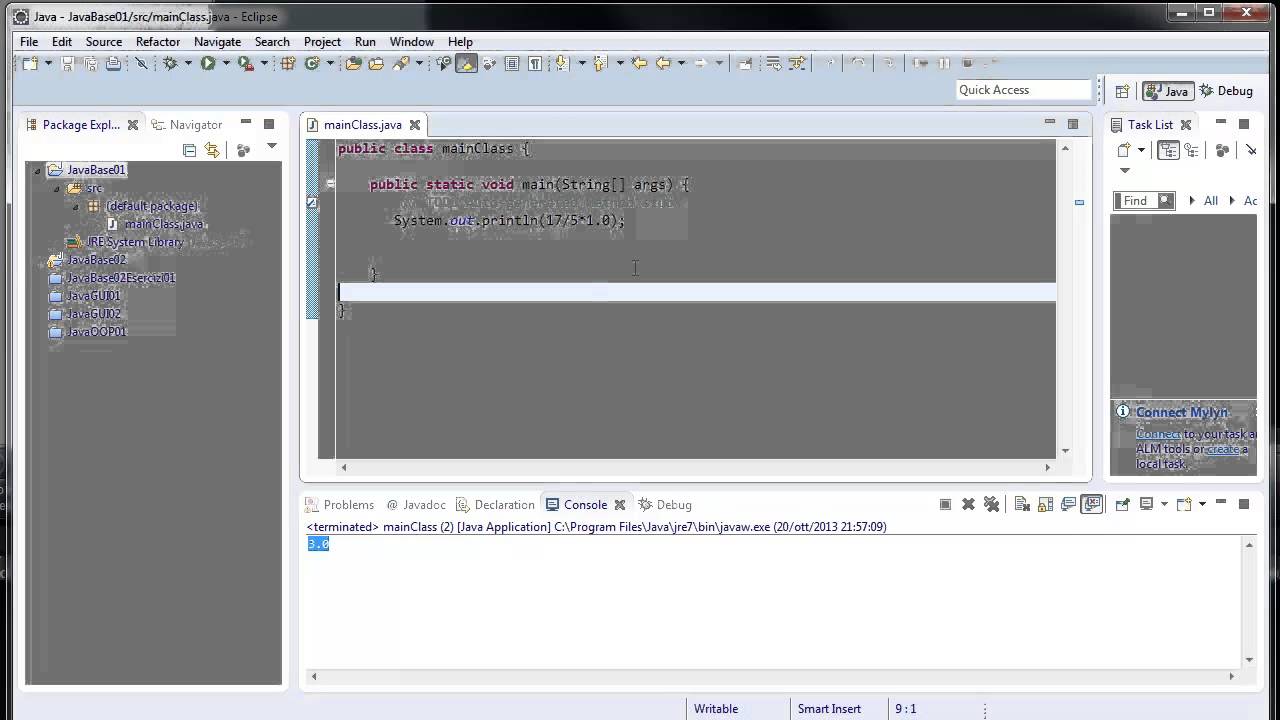This screenshot has width=1280, height=720.
Task: Toggle Block Selection Mode icon
Action: [x=512, y=63]
